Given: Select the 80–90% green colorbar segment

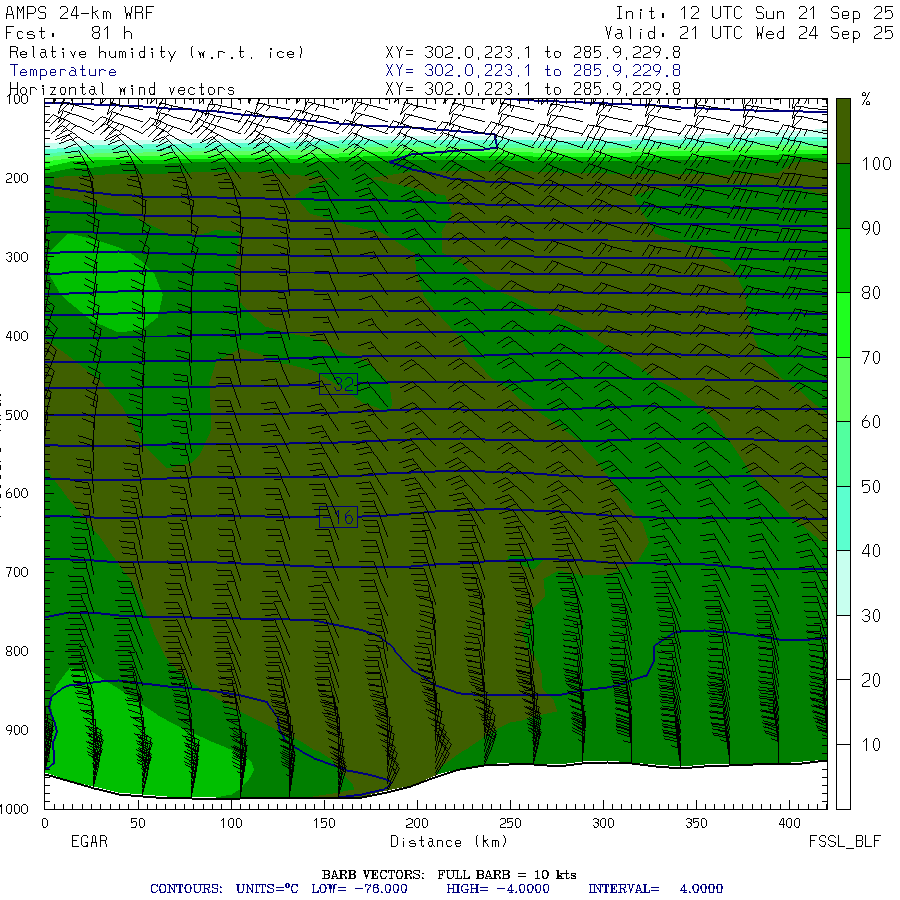Looking at the screenshot, I should tap(843, 261).
